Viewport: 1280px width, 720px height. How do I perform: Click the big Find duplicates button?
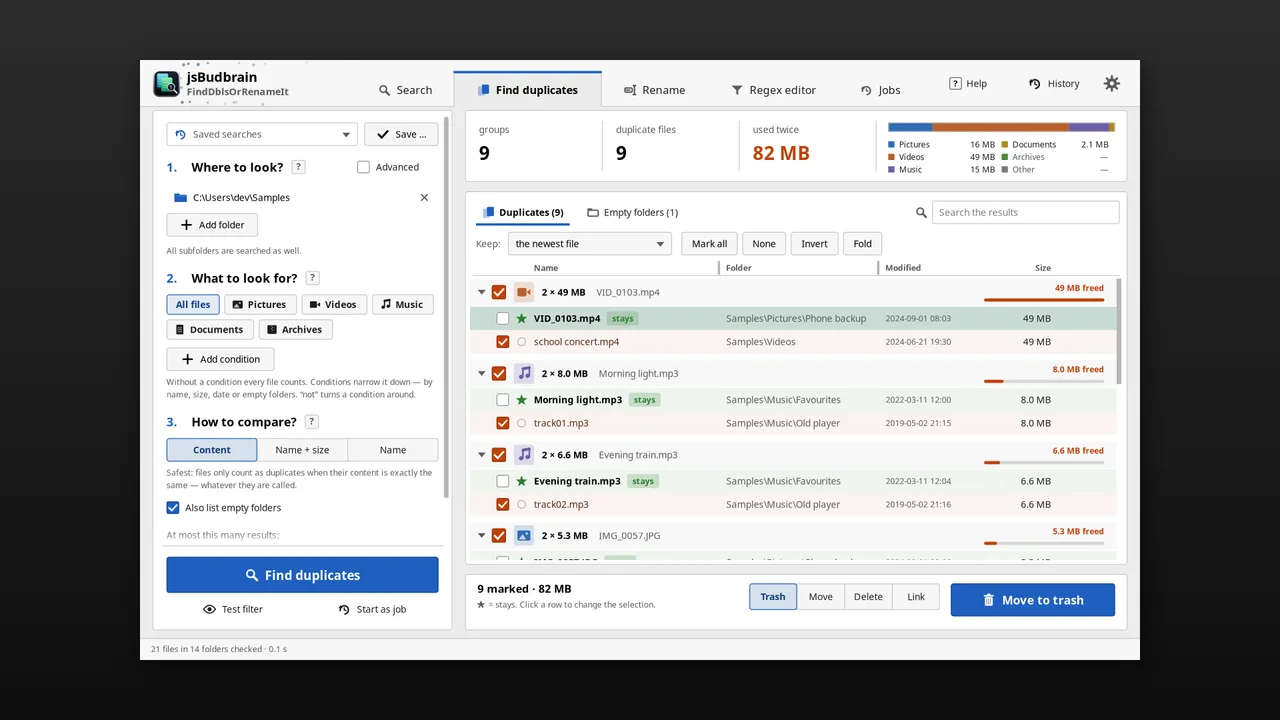click(302, 575)
